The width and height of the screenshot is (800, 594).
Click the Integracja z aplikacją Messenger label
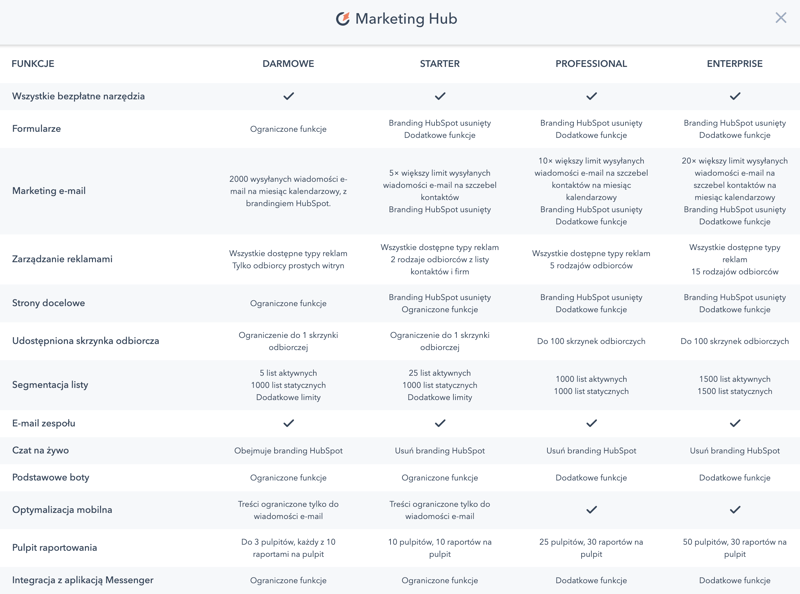(83, 580)
